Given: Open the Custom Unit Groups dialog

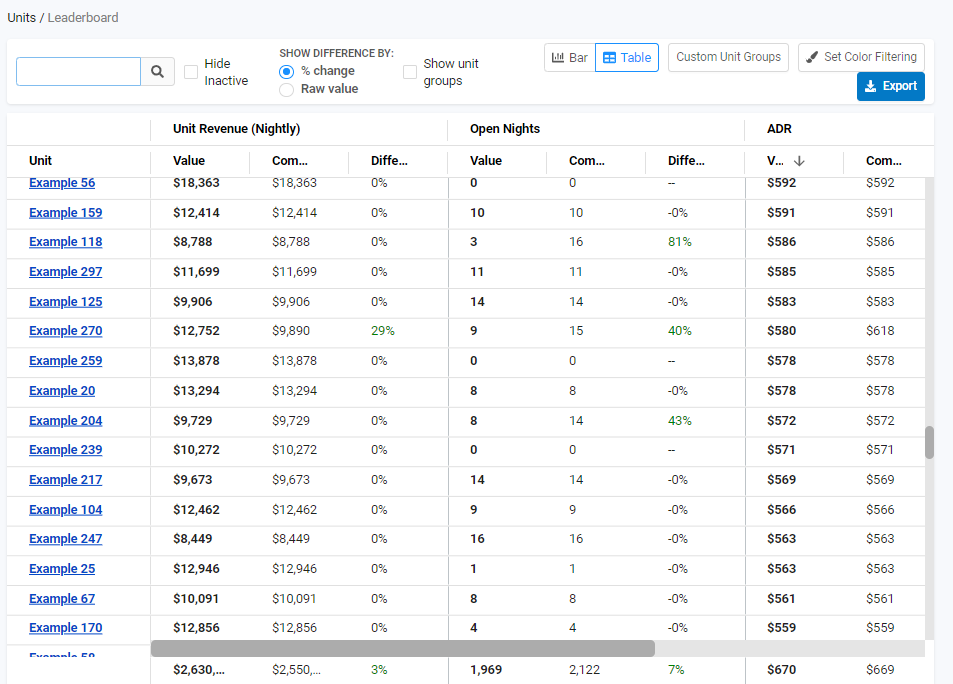Looking at the screenshot, I should tap(727, 57).
